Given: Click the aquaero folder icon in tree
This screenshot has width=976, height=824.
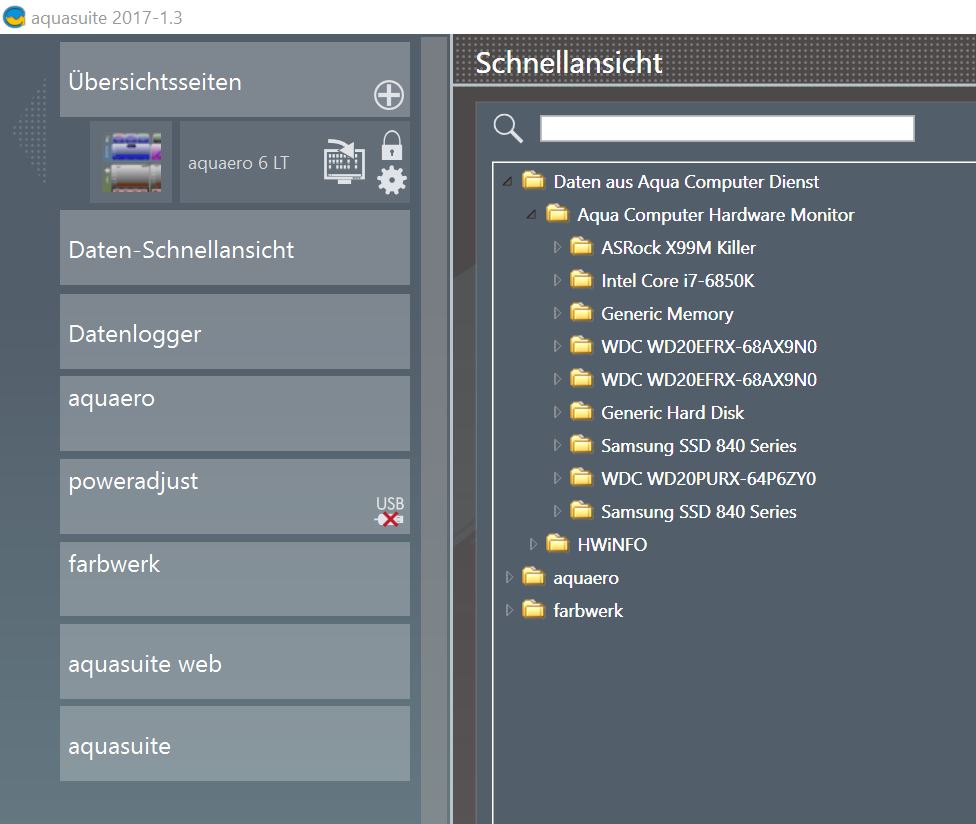Looking at the screenshot, I should pyautogui.click(x=533, y=576).
